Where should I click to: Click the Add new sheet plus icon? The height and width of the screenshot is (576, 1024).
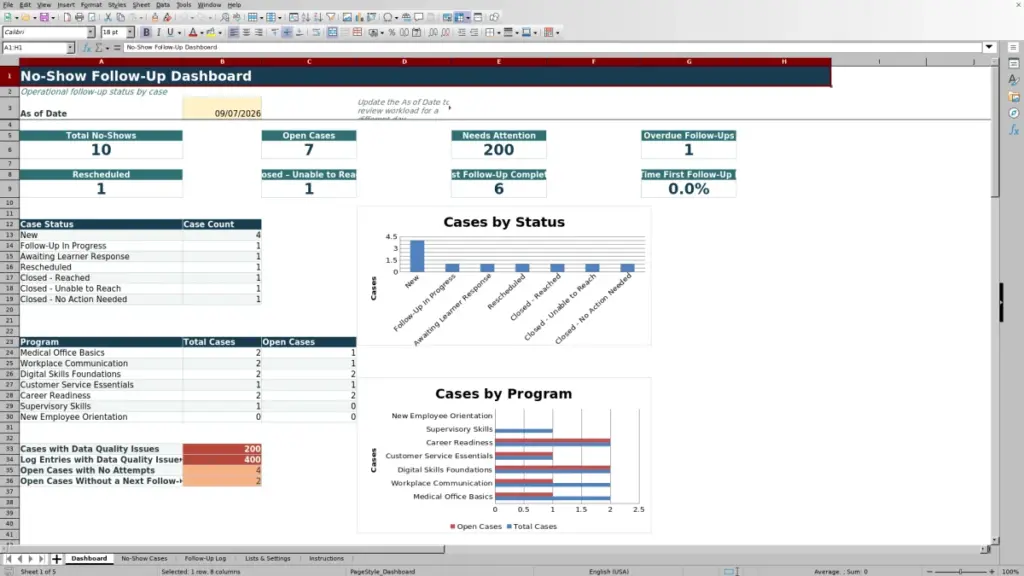pyautogui.click(x=56, y=558)
